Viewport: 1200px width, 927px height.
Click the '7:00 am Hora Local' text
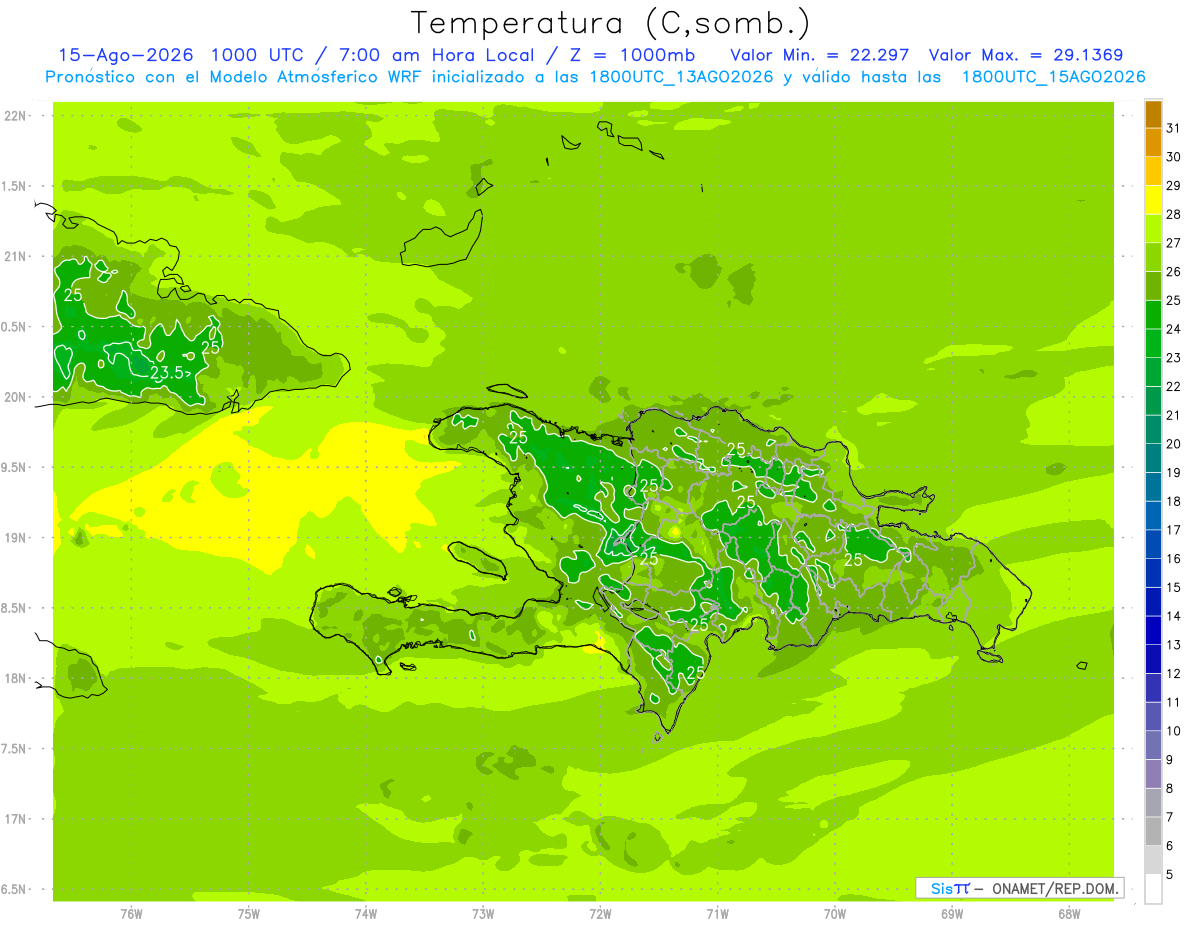pyautogui.click(x=432, y=55)
